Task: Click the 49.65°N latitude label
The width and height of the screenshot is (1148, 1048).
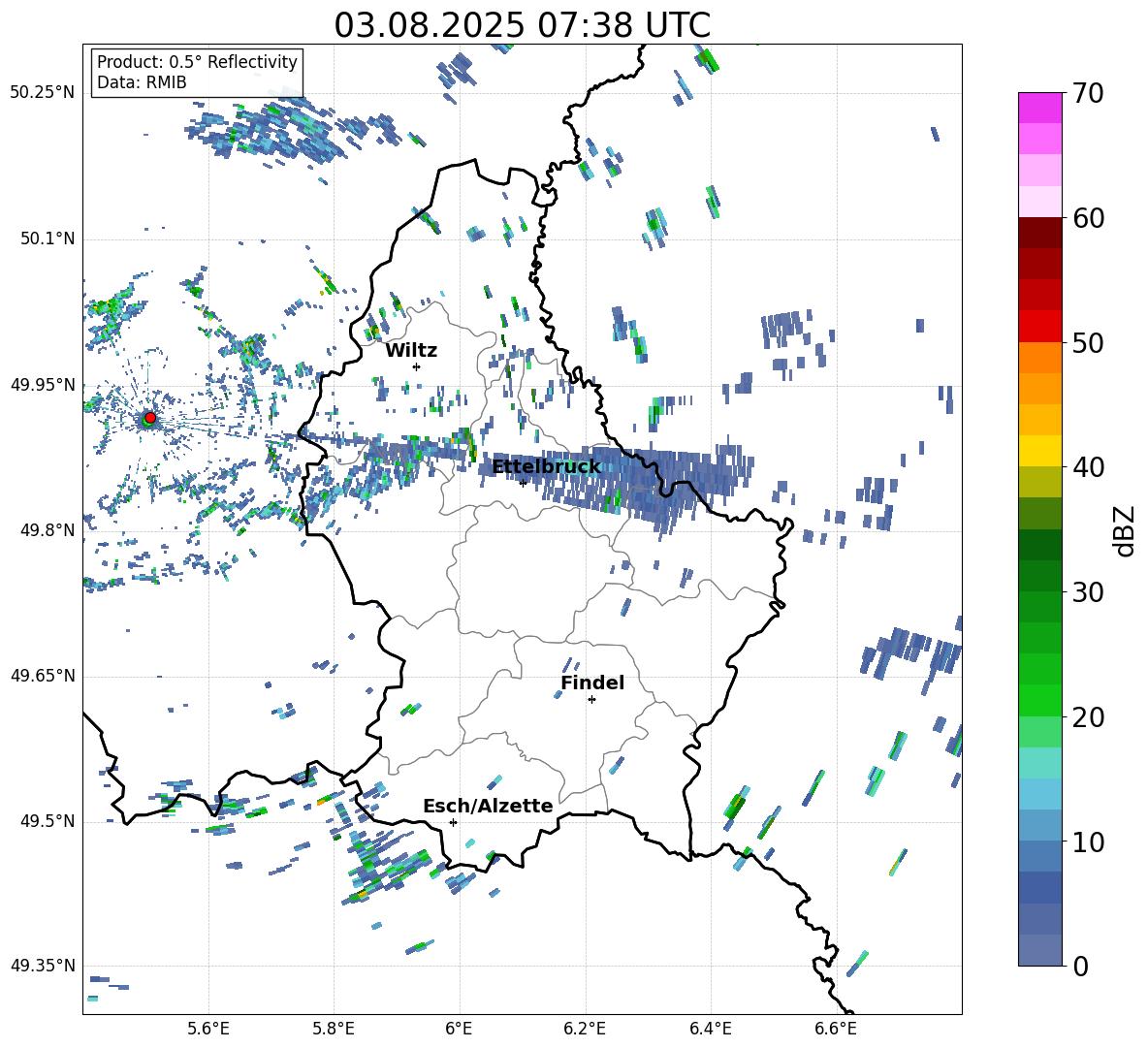Action: tap(43, 676)
